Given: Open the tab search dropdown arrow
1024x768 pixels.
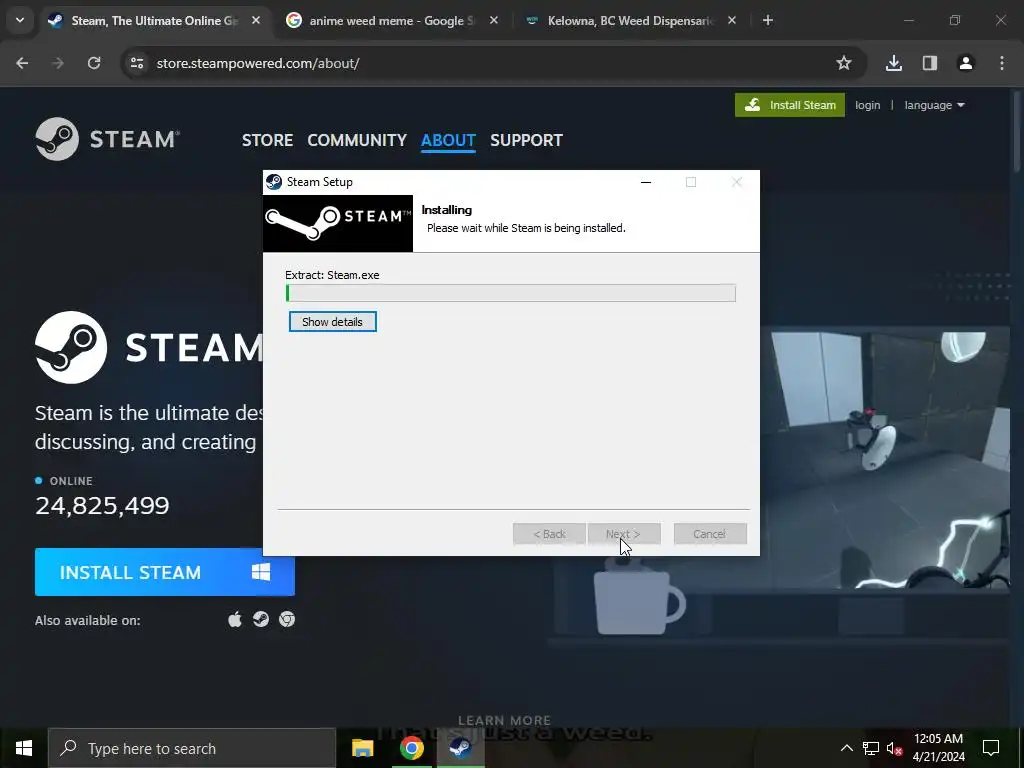Looking at the screenshot, I should pos(20,21).
